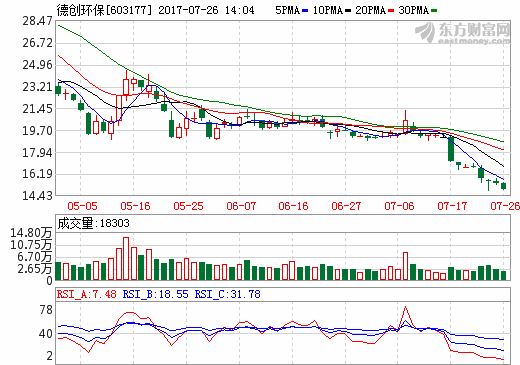The image size is (520, 365).
Task: Click the black 10PMA color marker
Action: coord(348,11)
